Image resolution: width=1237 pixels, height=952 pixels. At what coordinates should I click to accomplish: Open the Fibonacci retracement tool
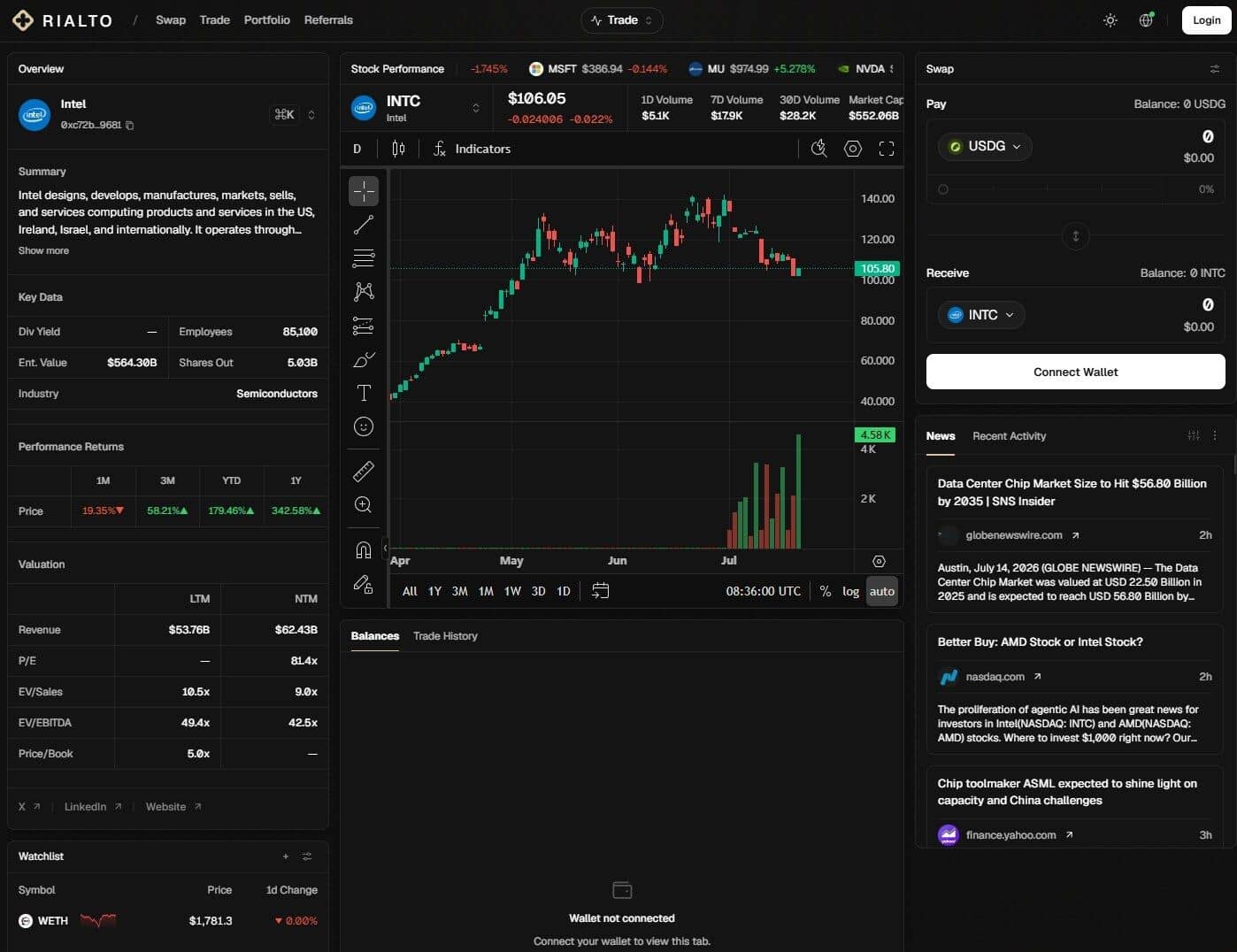[x=364, y=258]
